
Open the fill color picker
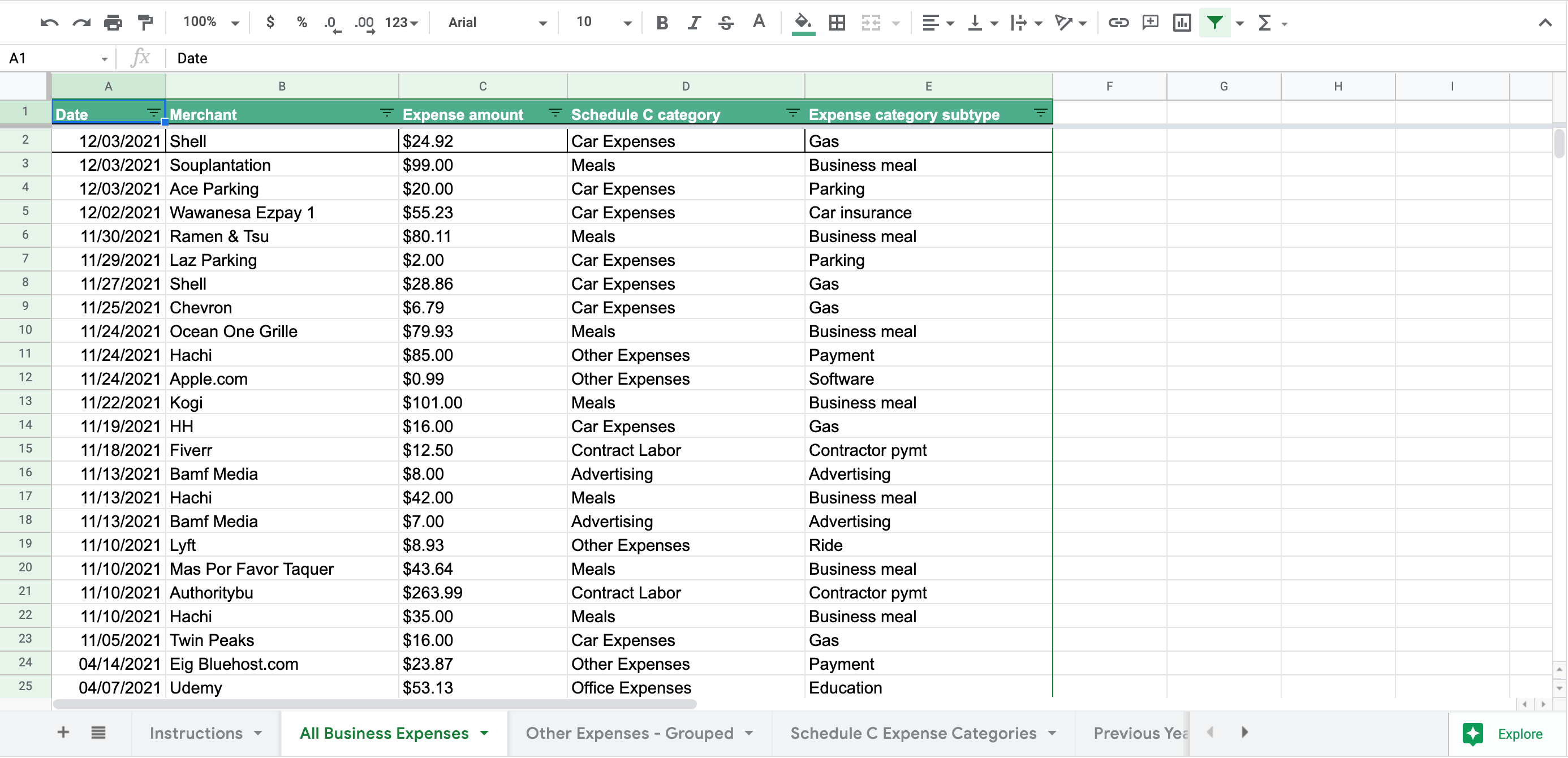tap(803, 23)
